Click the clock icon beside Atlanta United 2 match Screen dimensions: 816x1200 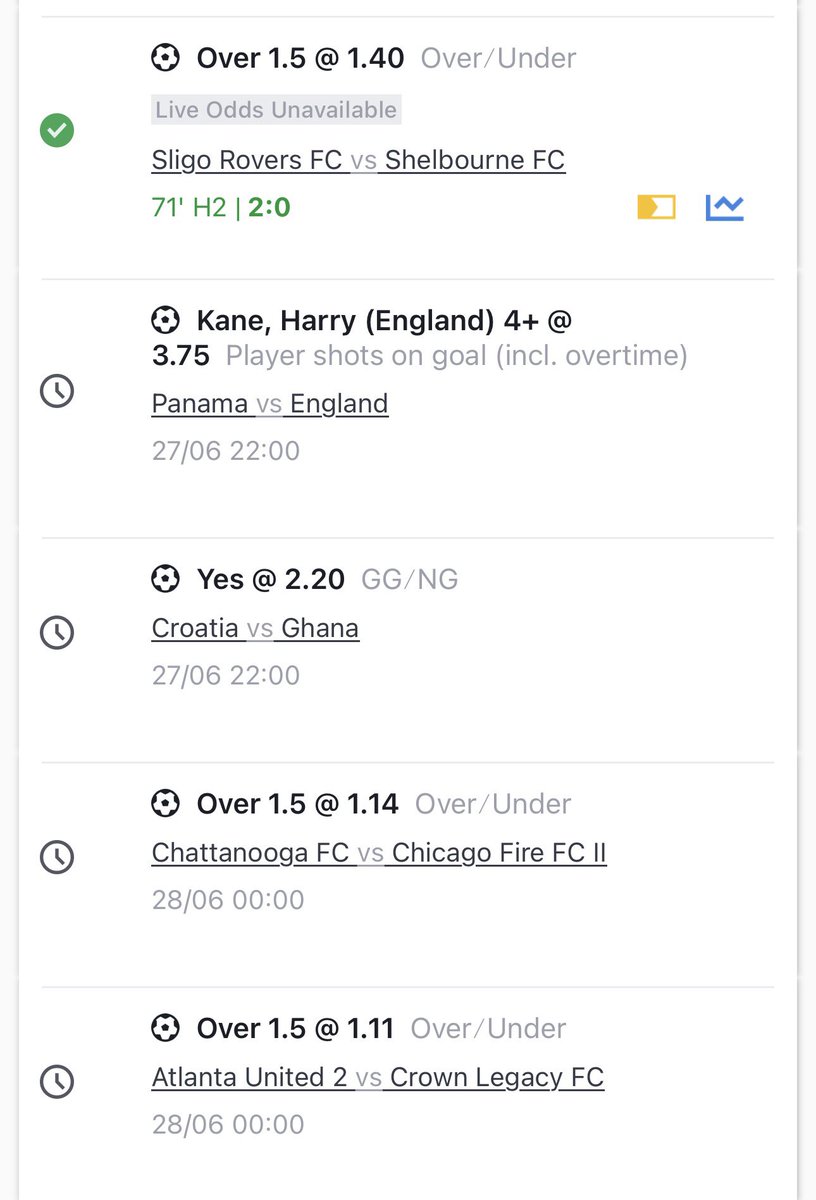pyautogui.click(x=57, y=1081)
